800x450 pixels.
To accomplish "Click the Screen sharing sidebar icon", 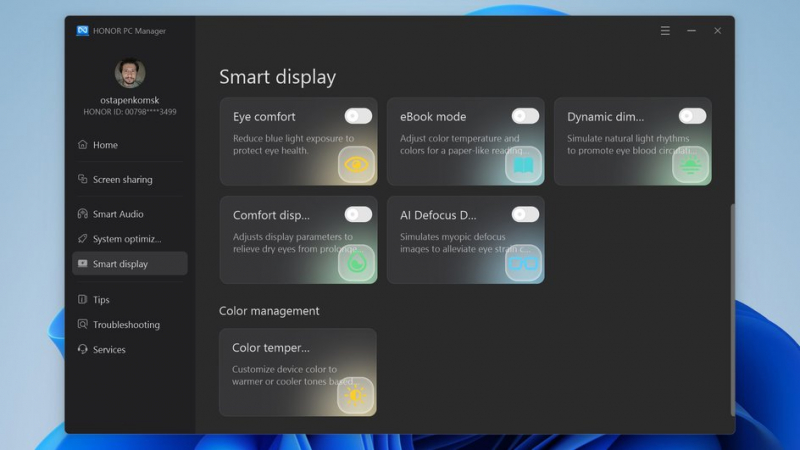I will (82, 179).
